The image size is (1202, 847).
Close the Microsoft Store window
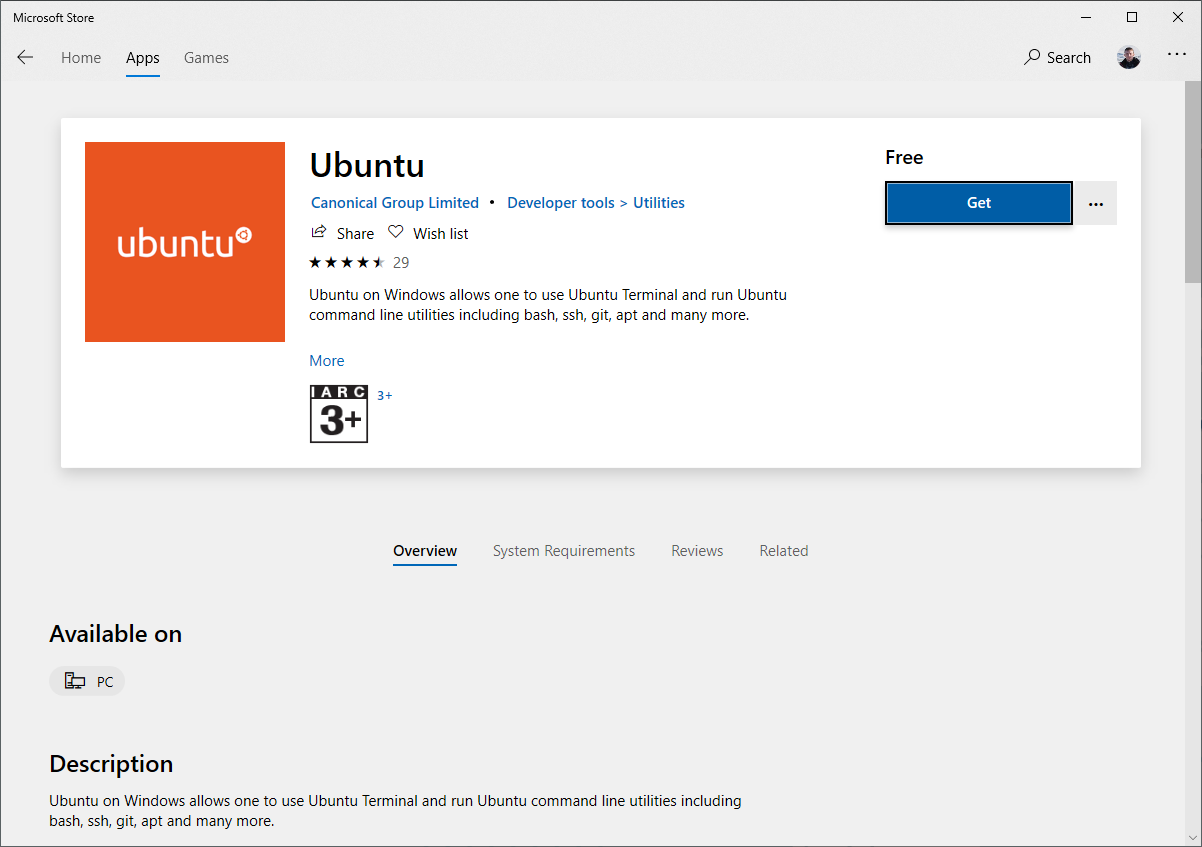pos(1178,17)
